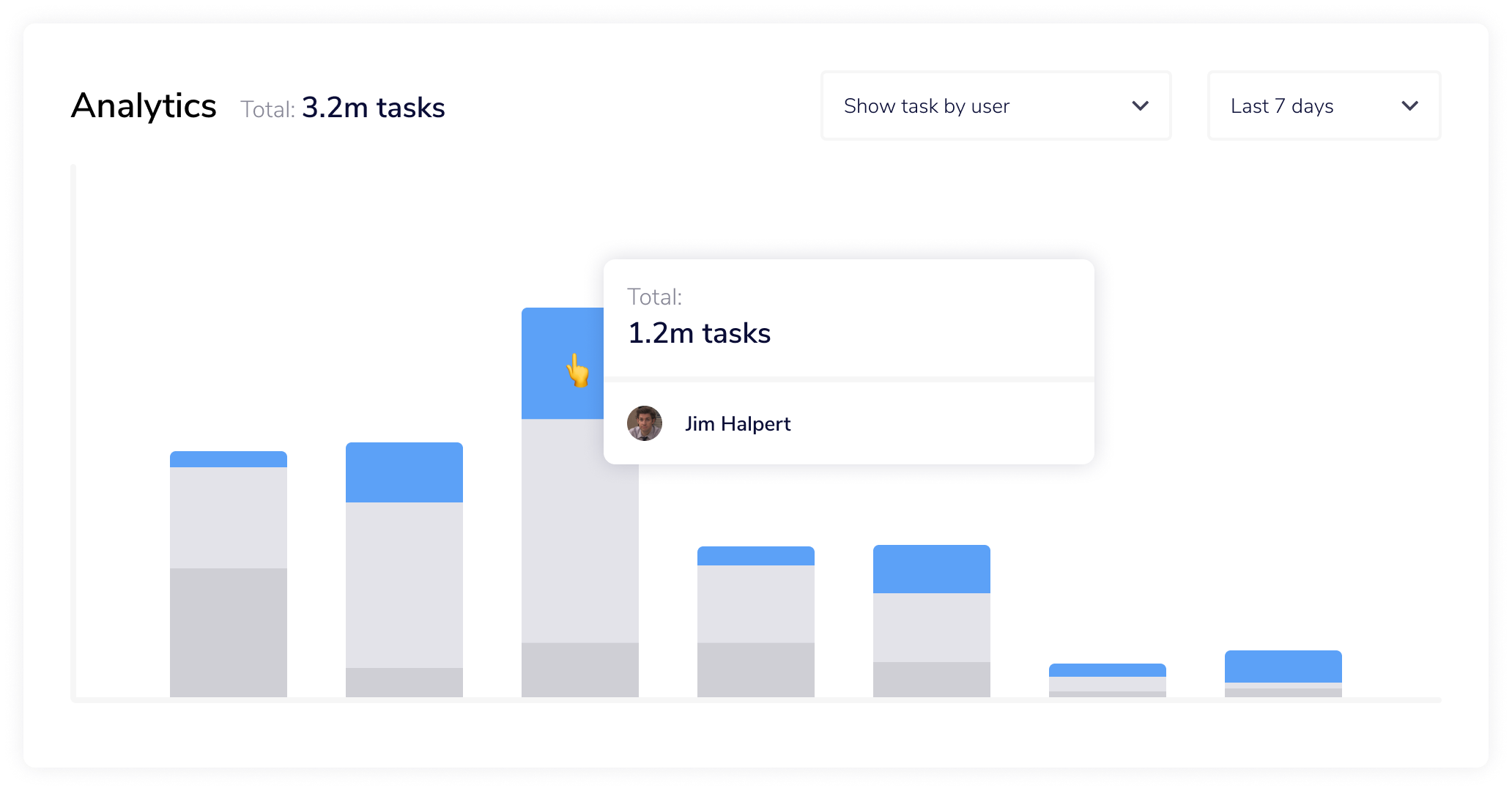Click the dark gray bottom of third bar

tap(580, 669)
